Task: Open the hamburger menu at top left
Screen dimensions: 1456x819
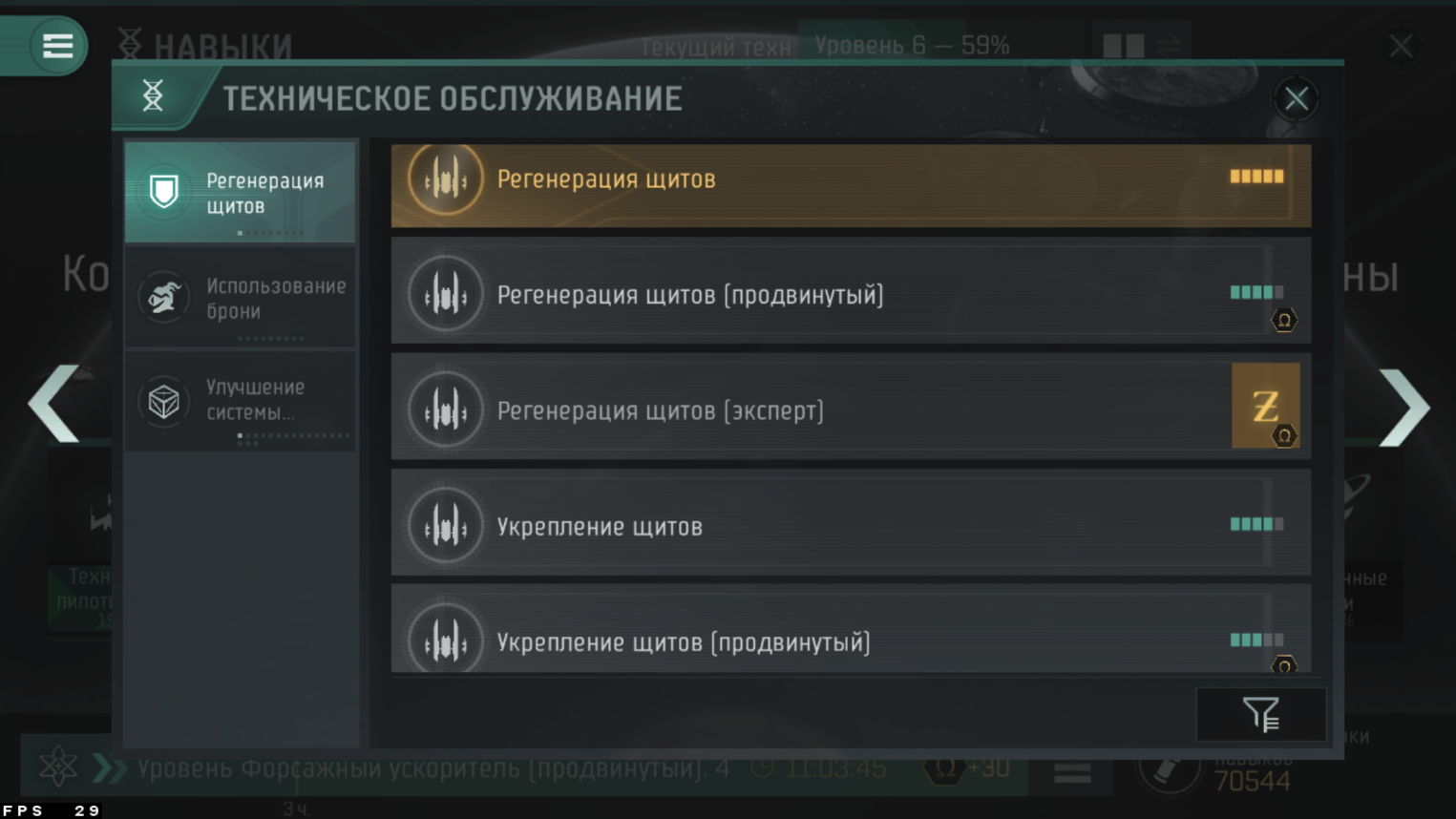Action: coord(57,45)
